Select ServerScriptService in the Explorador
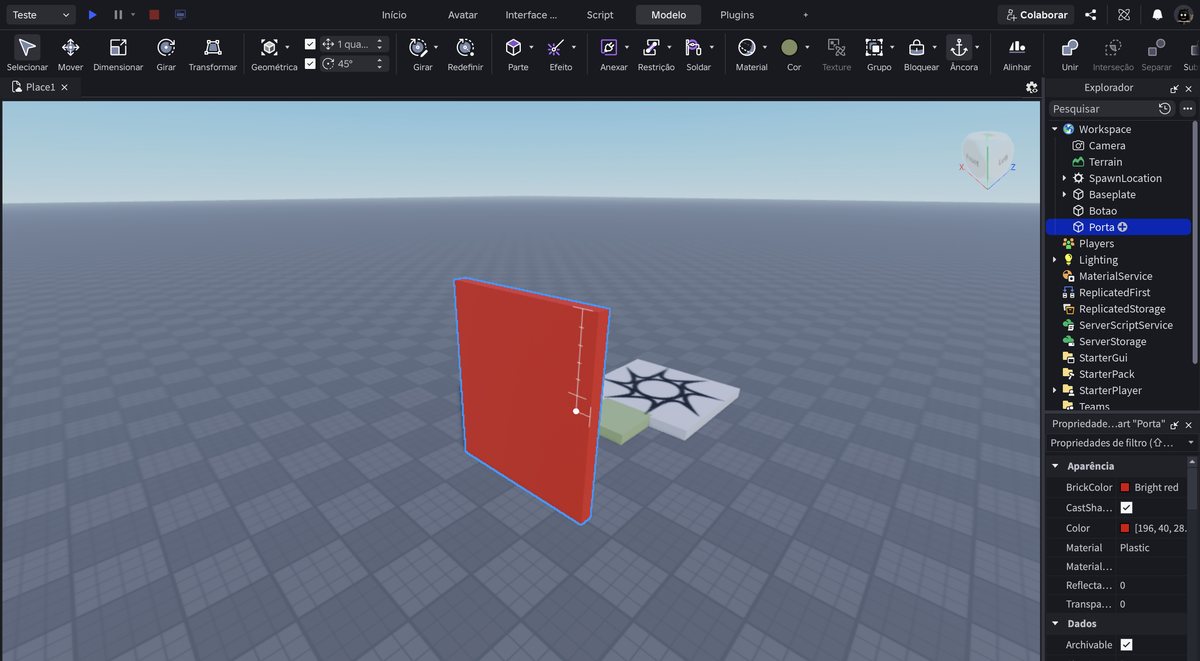The width and height of the screenshot is (1200, 661). pos(1125,325)
